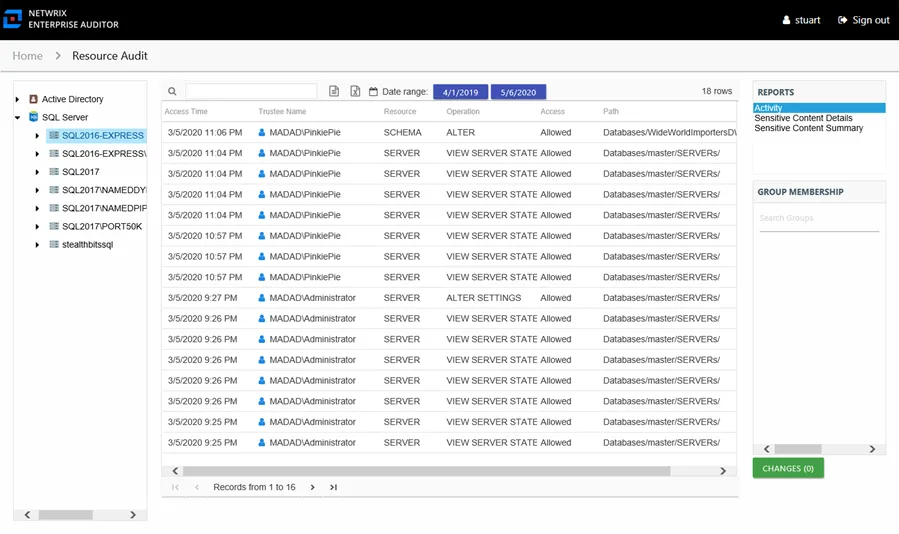Click the Databases/WideWorldImportersD path cell
The height and width of the screenshot is (534, 899).
(x=669, y=132)
